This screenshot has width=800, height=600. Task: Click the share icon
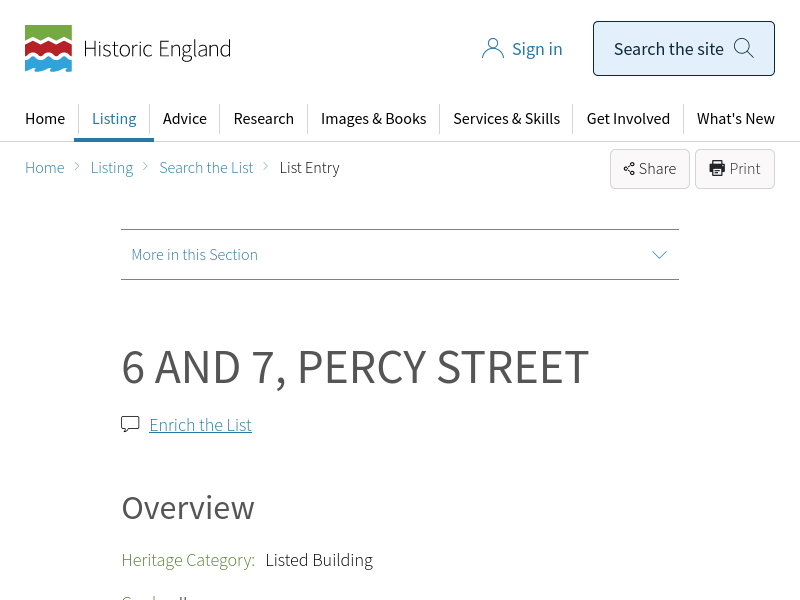(629, 169)
